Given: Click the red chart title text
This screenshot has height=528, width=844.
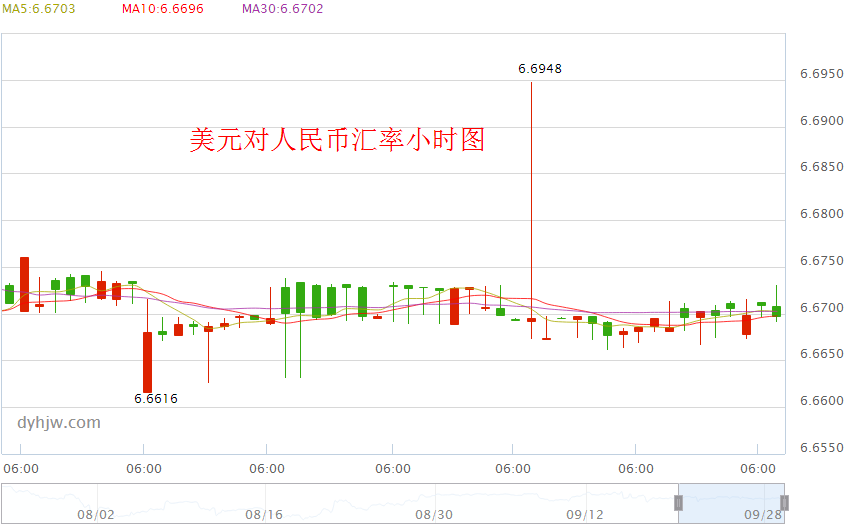Looking at the screenshot, I should click(x=337, y=140).
